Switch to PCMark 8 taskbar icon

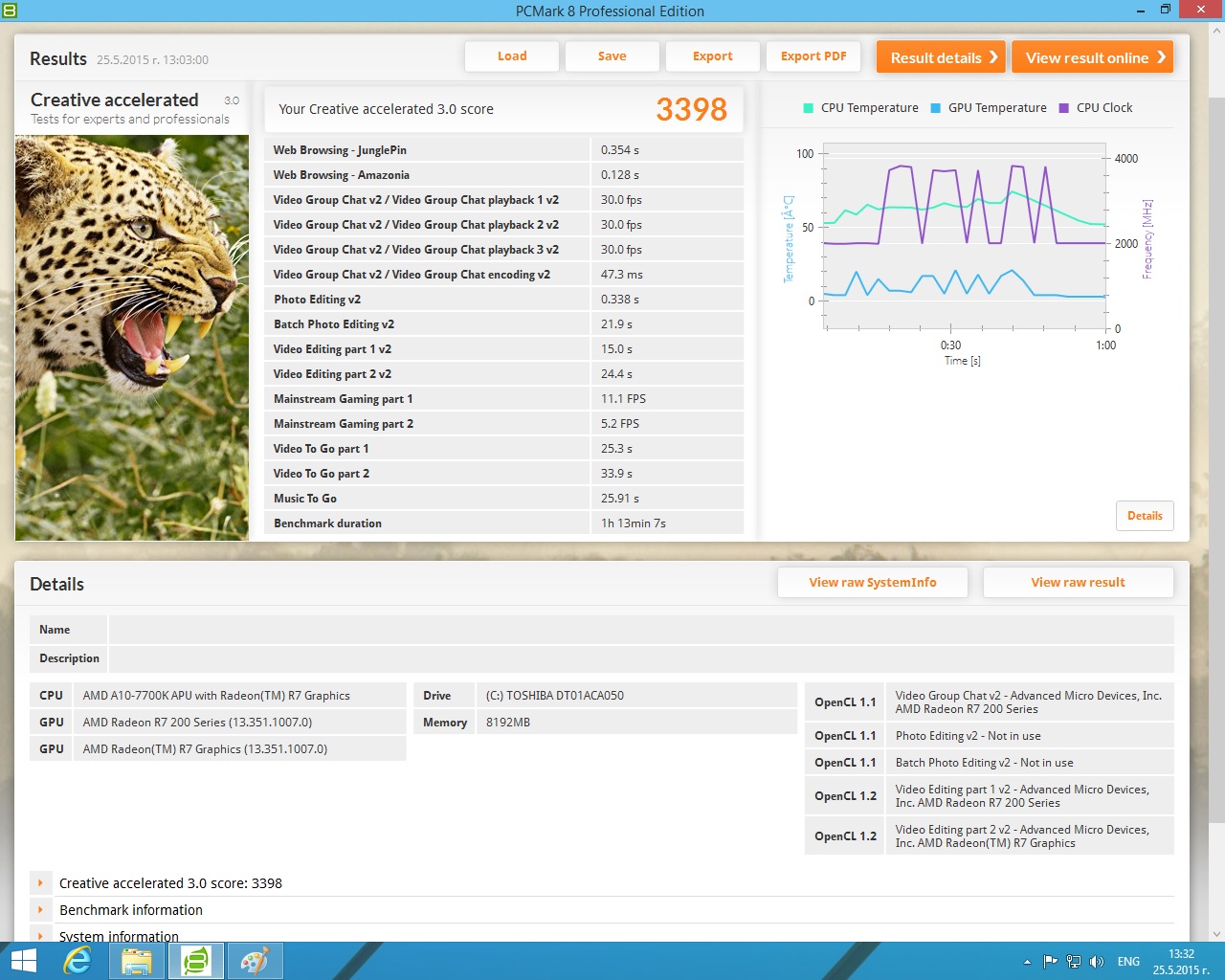196,961
